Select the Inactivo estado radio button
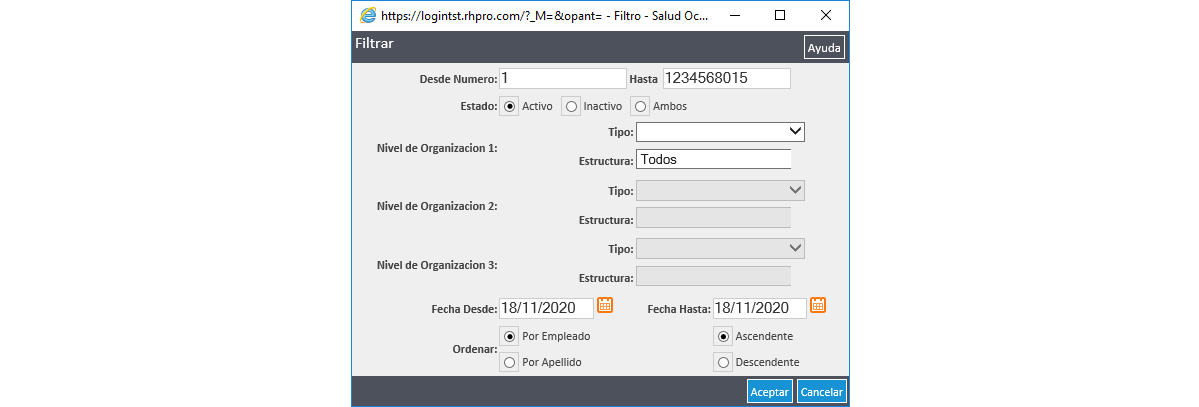1199x407 pixels. (571, 106)
